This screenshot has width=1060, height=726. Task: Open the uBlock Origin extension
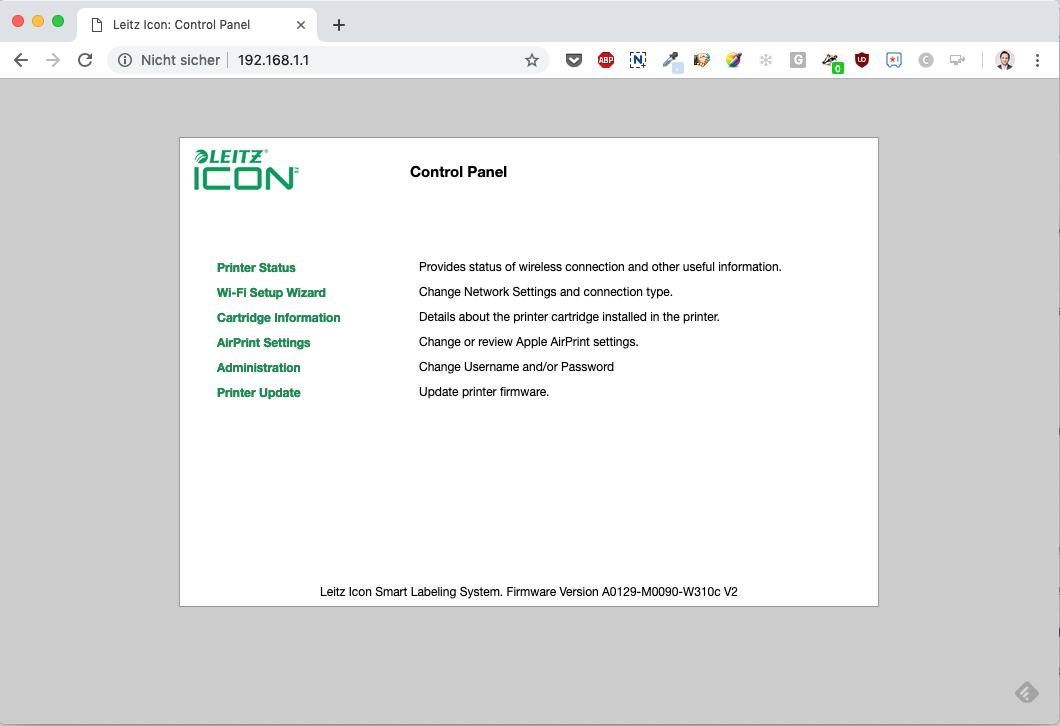(x=862, y=60)
